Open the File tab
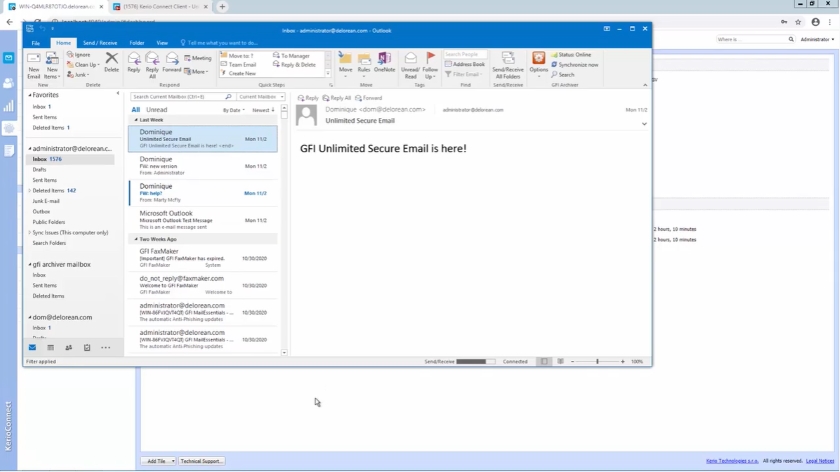This screenshot has height=472, width=840. pyautogui.click(x=35, y=43)
